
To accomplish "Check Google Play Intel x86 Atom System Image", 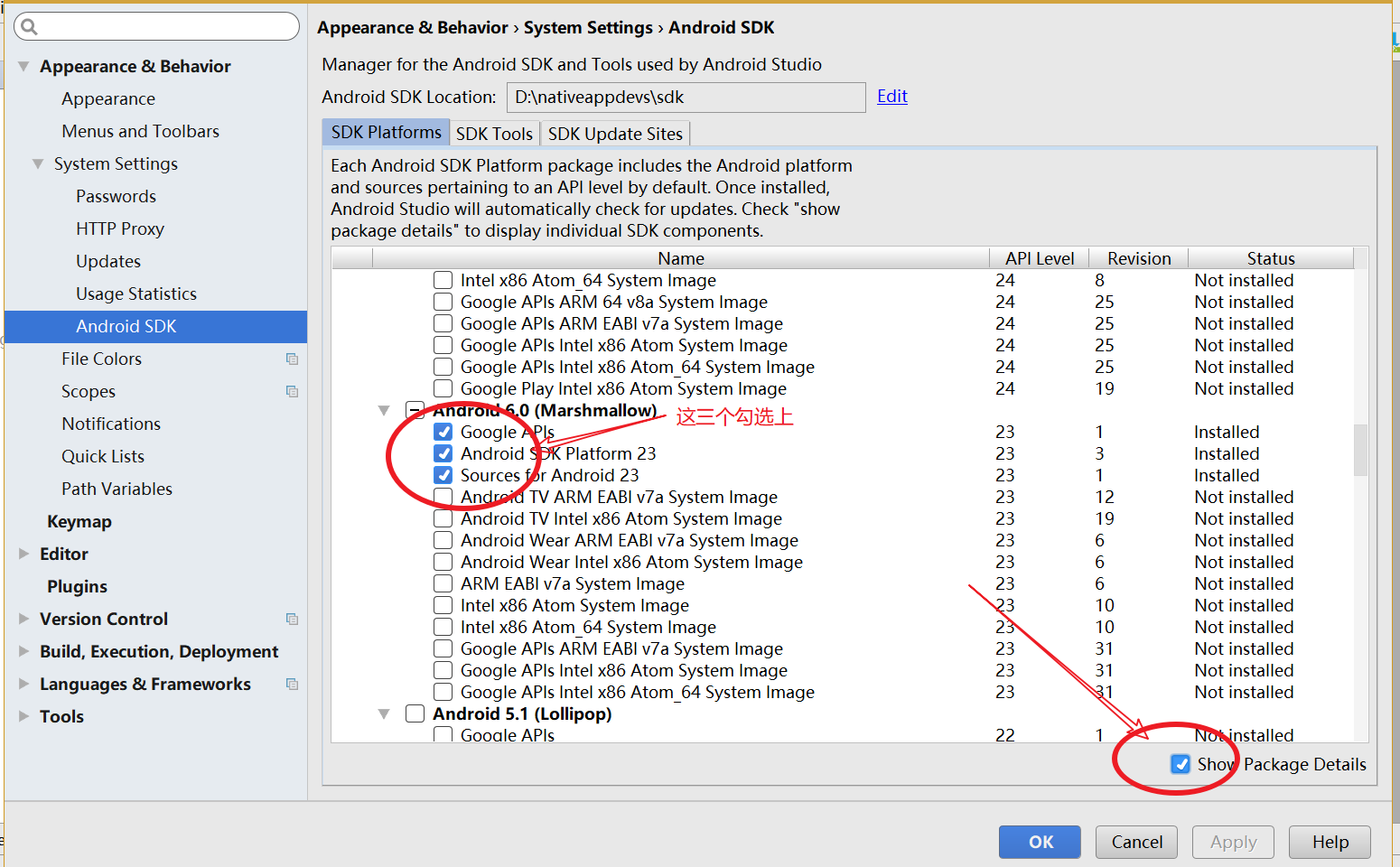I will click(x=443, y=388).
